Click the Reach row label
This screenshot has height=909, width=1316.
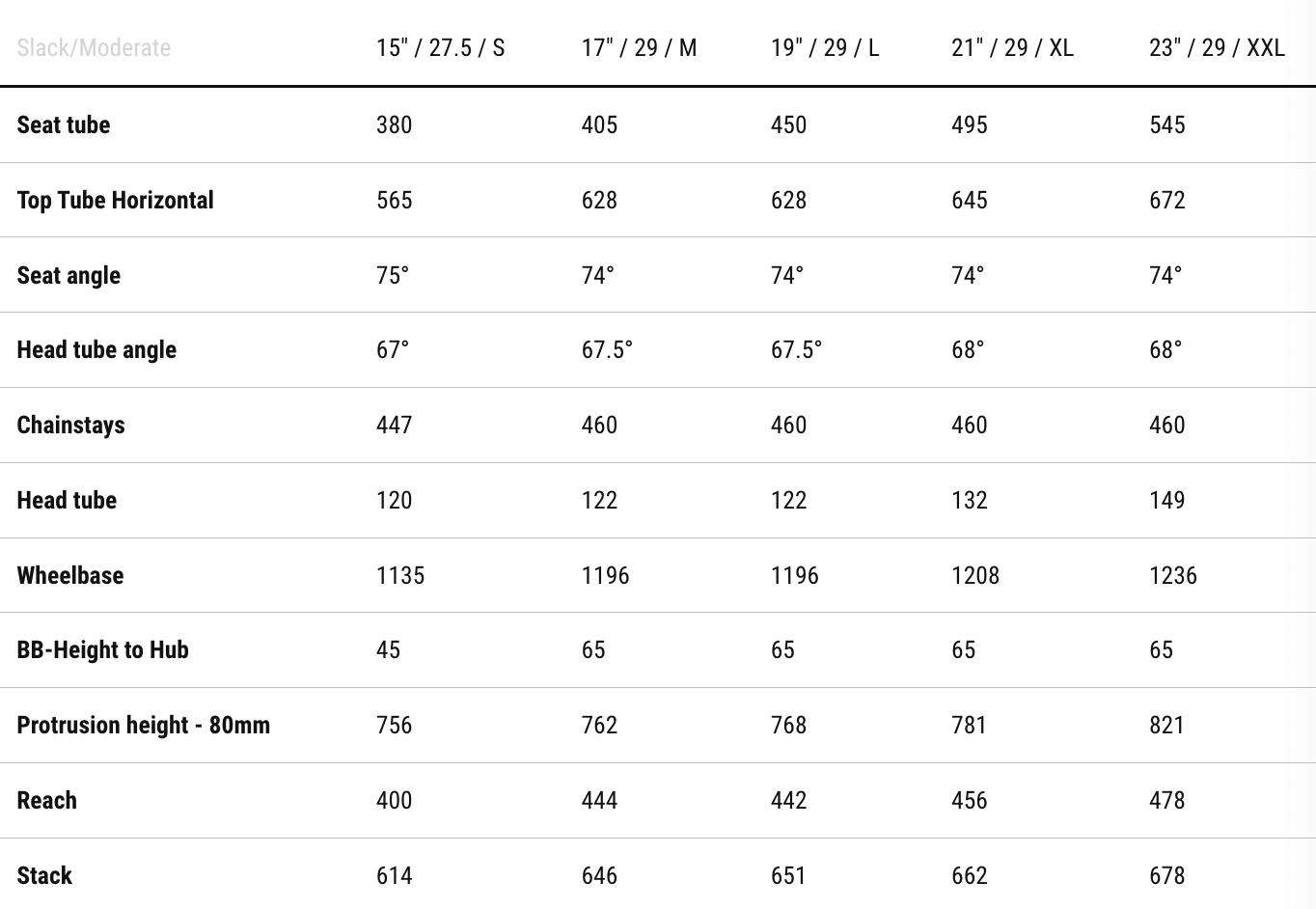[x=47, y=801]
